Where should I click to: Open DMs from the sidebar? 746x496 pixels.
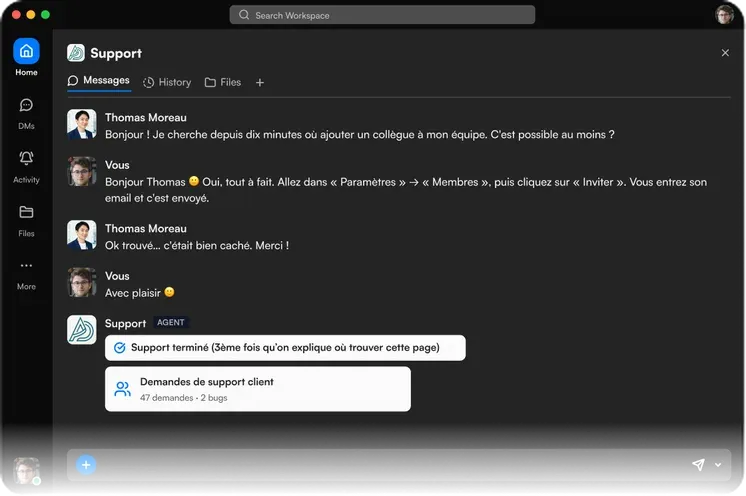26,113
